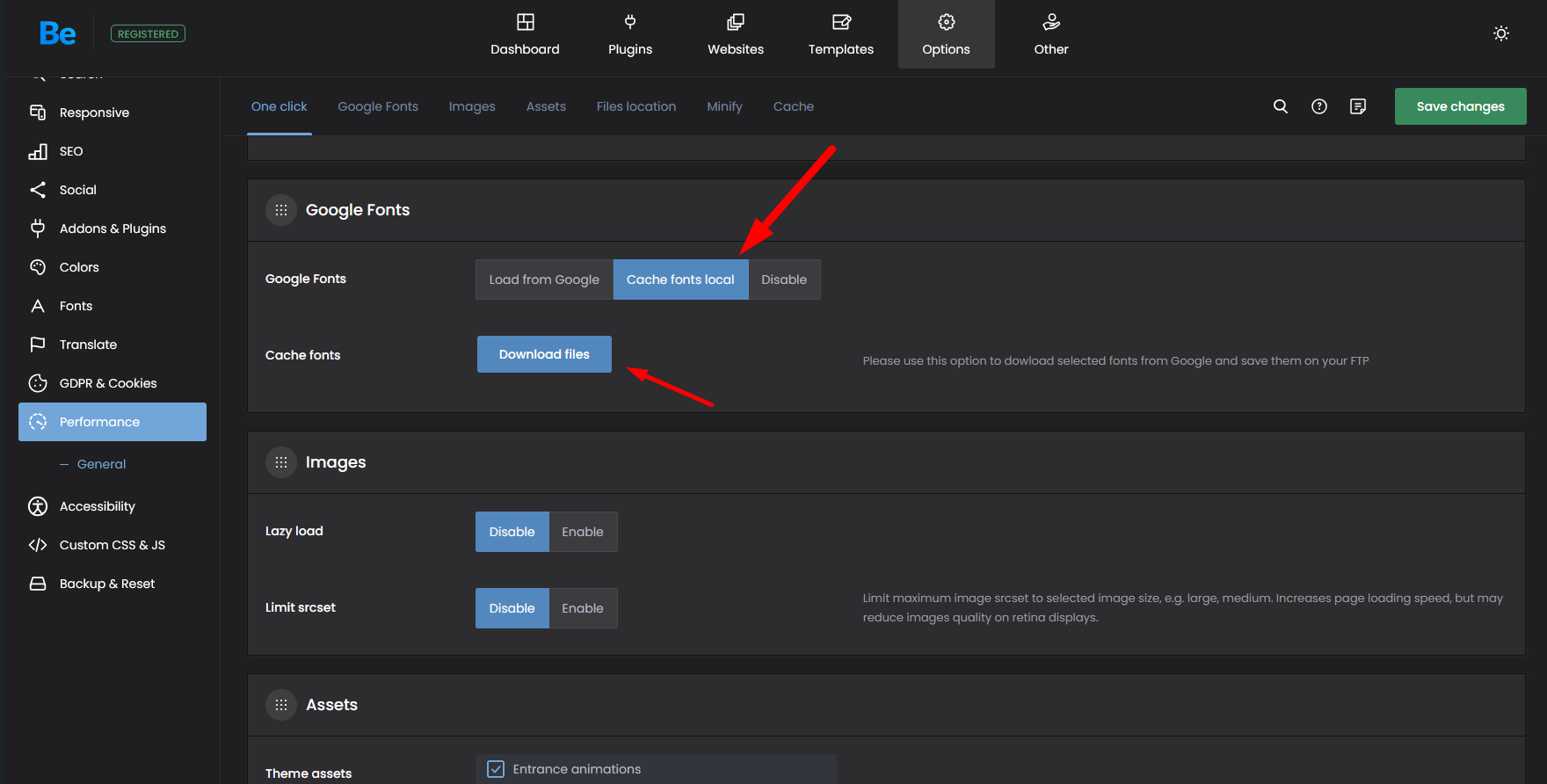Open Accessibility settings in sidebar
1547x784 pixels.
(113, 506)
